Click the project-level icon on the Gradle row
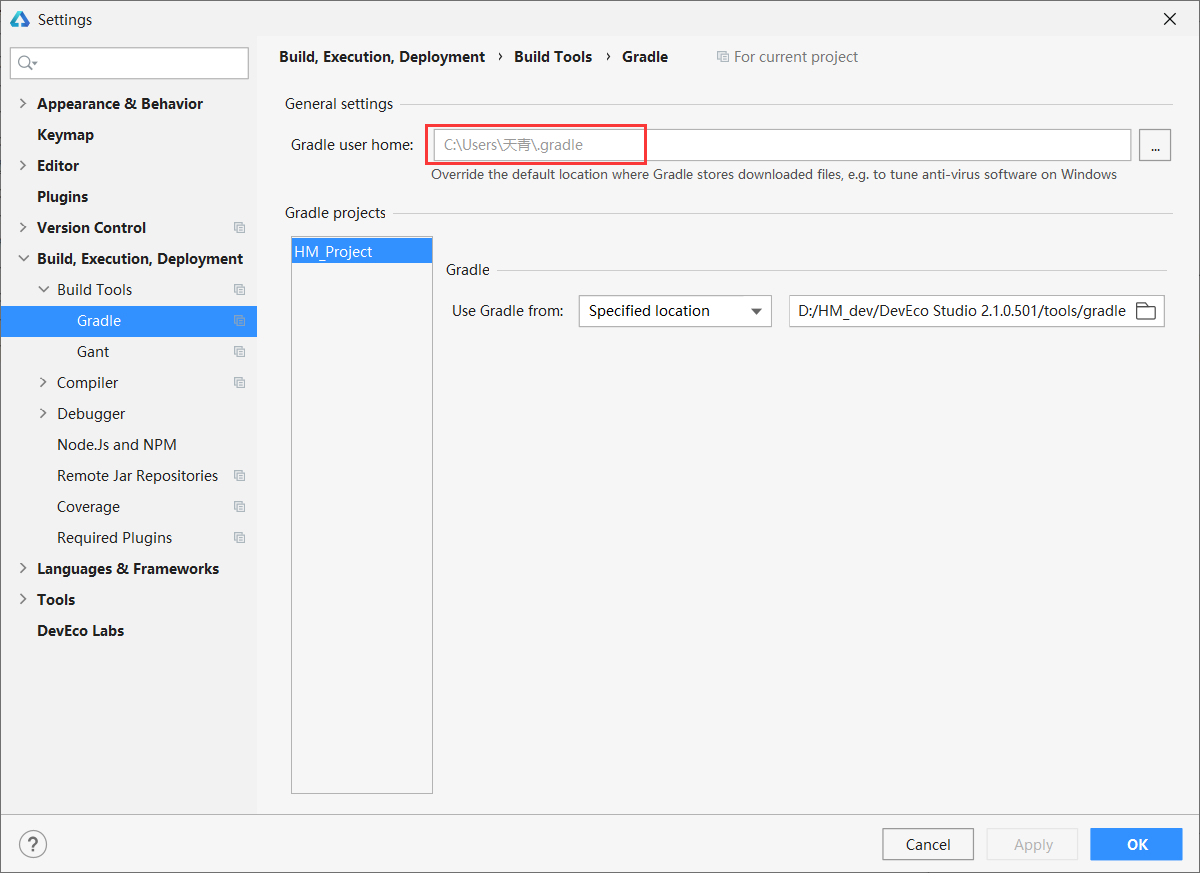This screenshot has width=1200, height=873. coord(239,321)
